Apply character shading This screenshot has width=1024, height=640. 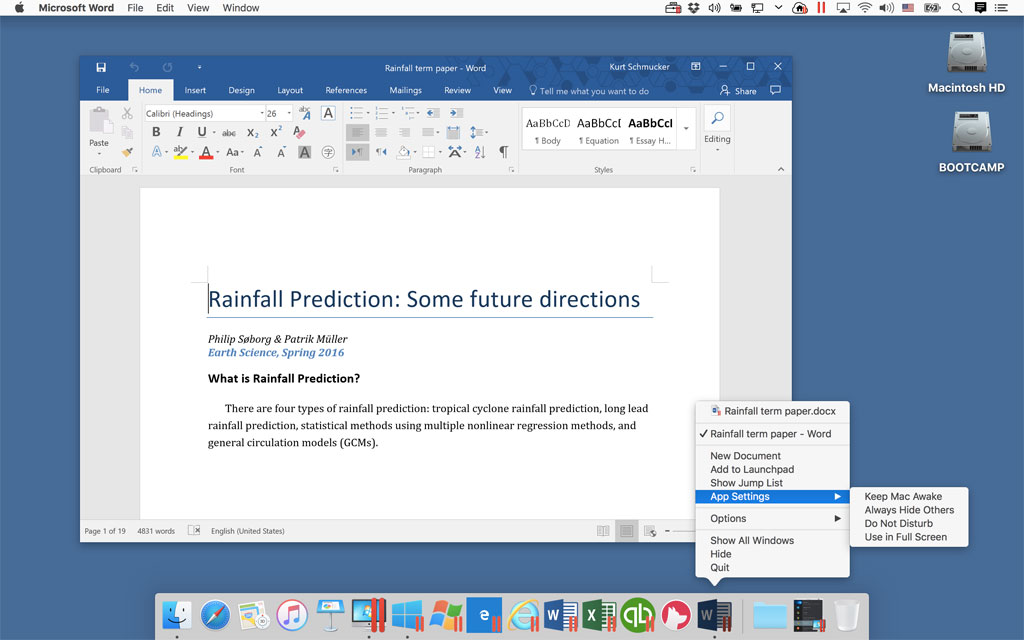[304, 152]
